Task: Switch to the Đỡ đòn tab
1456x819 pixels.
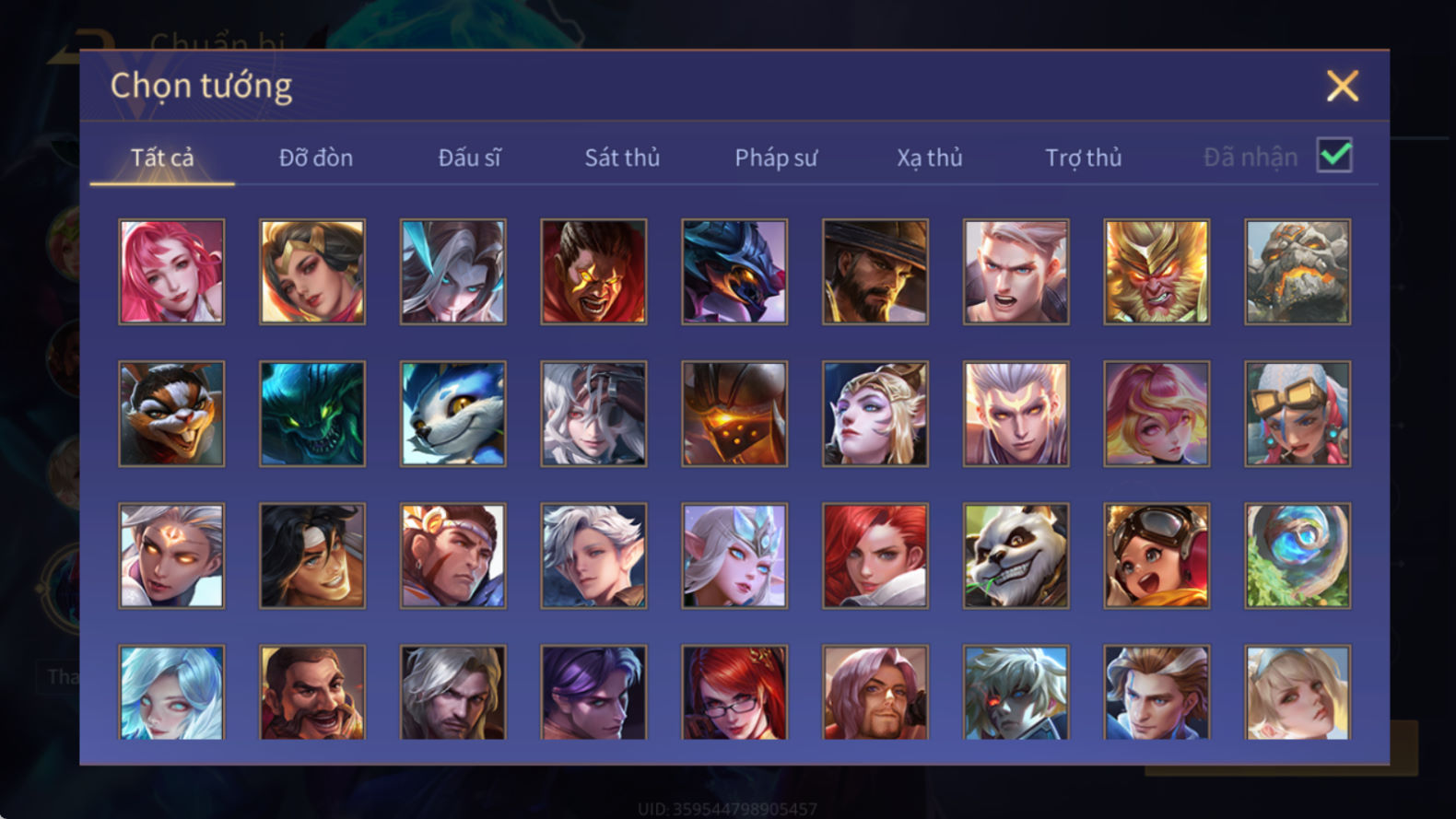Action: click(316, 158)
